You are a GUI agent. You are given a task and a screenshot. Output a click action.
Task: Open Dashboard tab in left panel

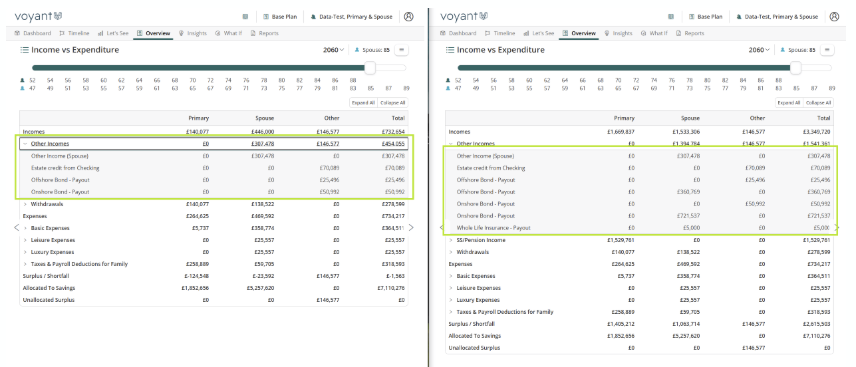pyautogui.click(x=33, y=33)
